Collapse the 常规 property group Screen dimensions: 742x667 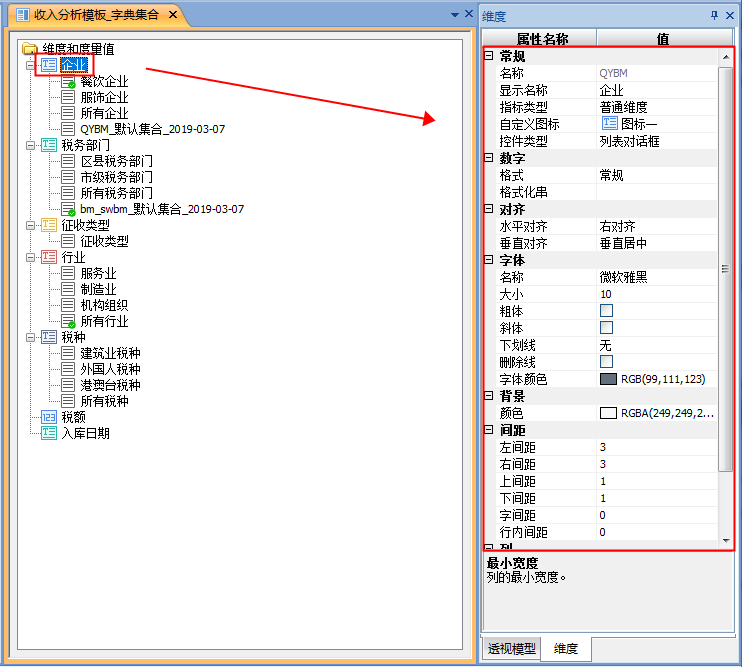[x=489, y=56]
